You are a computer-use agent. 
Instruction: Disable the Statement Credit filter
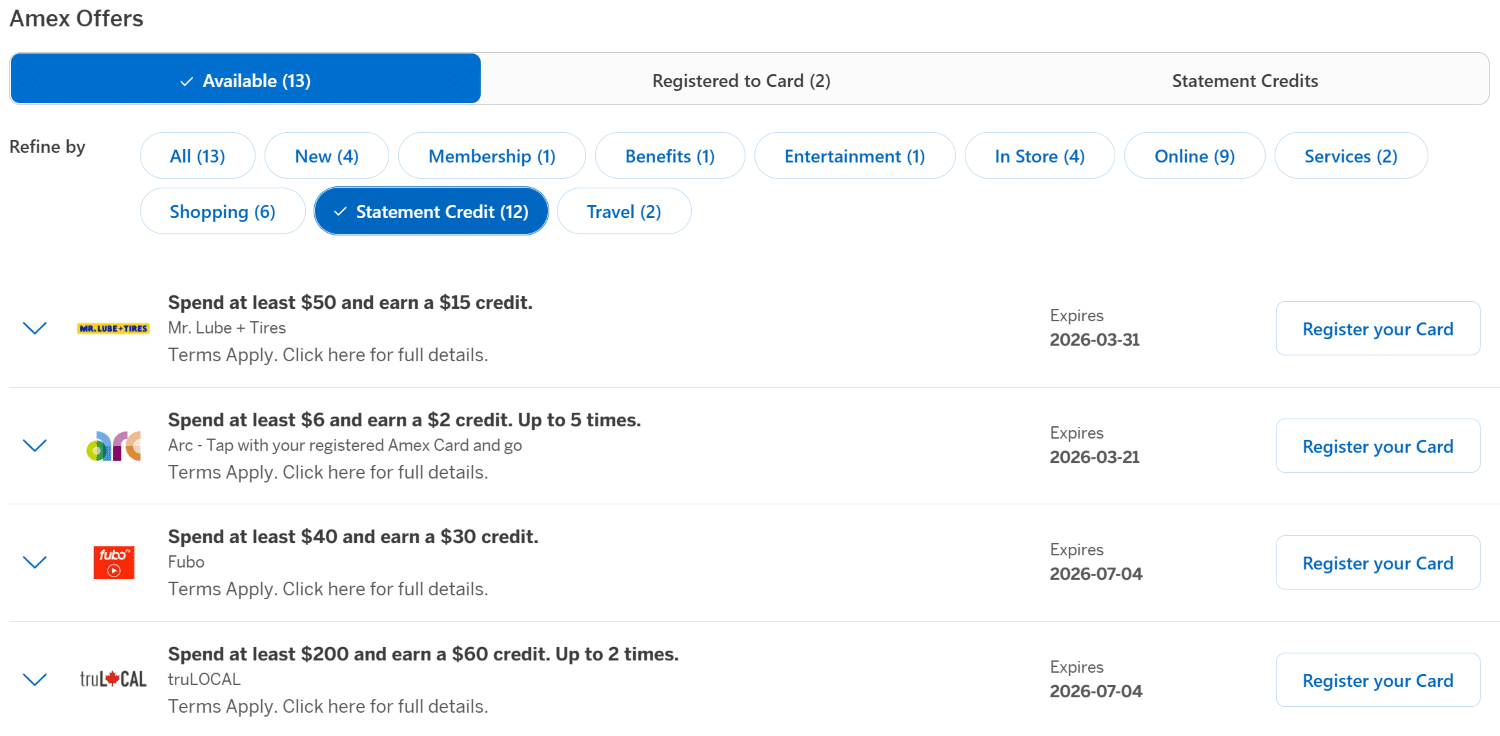[431, 211]
